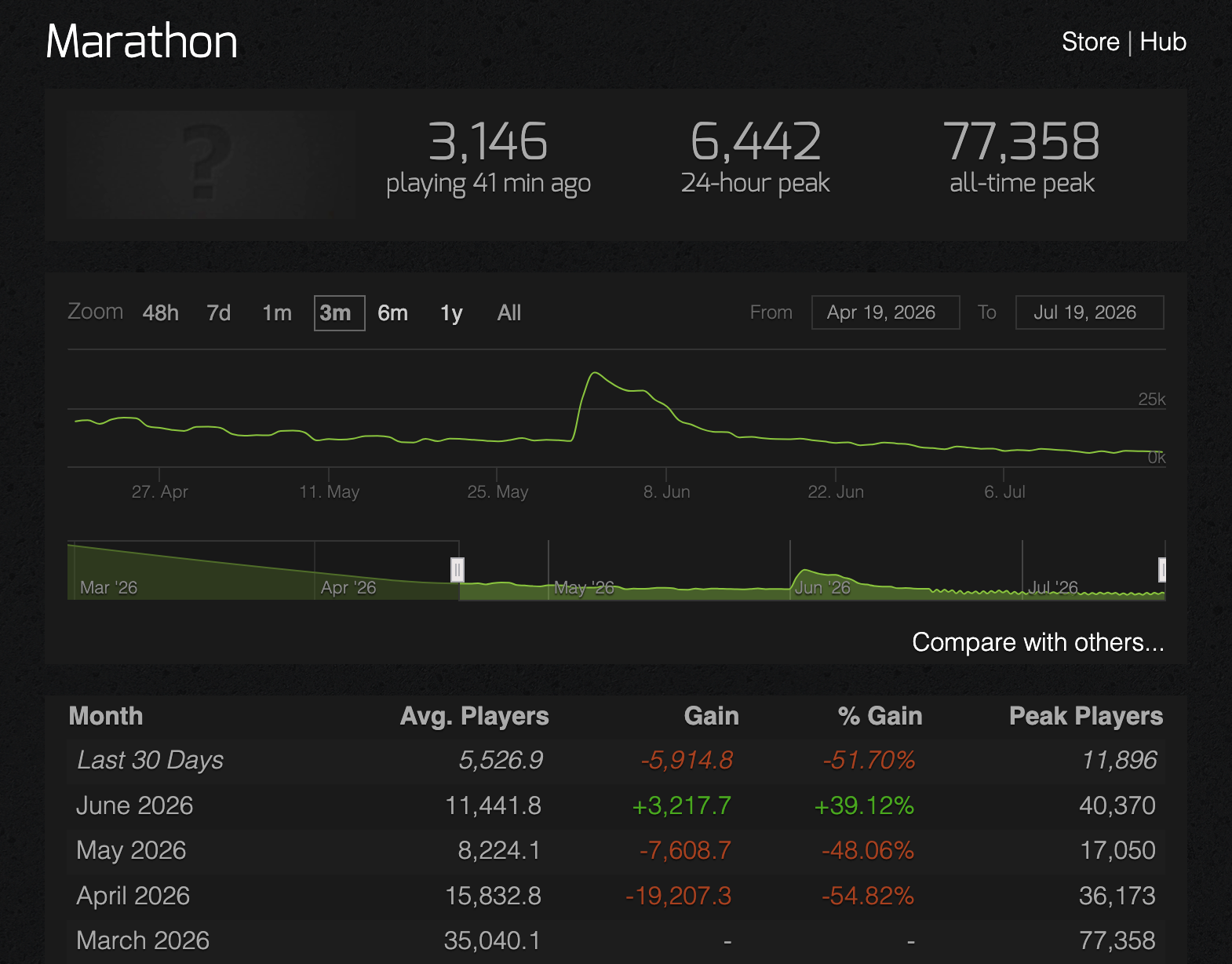Click the Apr '26 navigator label
Screen dimensions: 1232x964
[348, 587]
